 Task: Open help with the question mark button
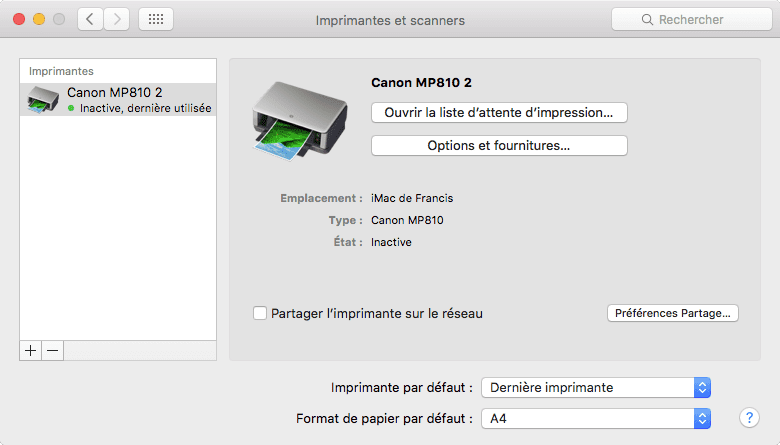click(x=749, y=418)
